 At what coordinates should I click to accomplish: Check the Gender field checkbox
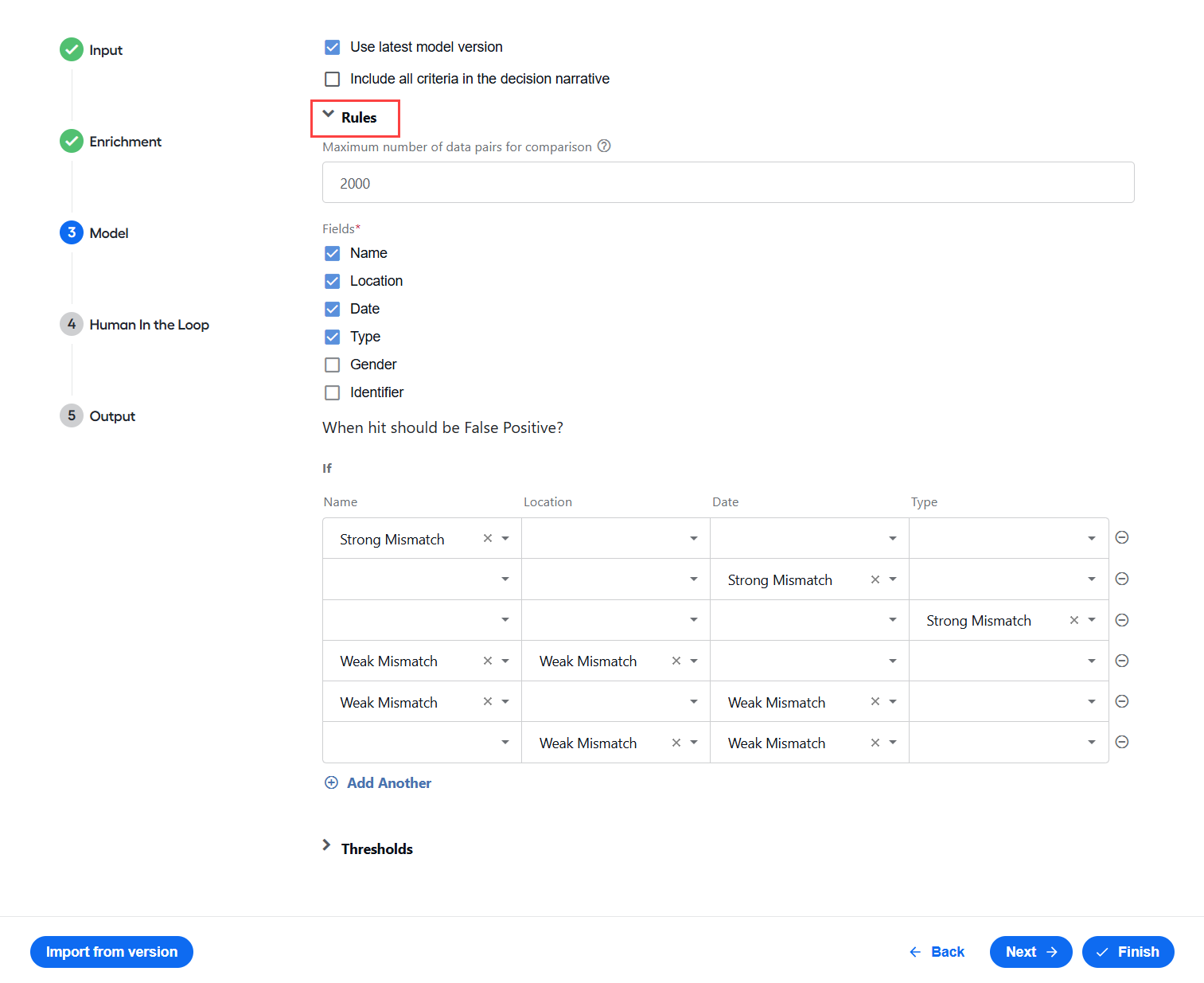[x=333, y=365]
